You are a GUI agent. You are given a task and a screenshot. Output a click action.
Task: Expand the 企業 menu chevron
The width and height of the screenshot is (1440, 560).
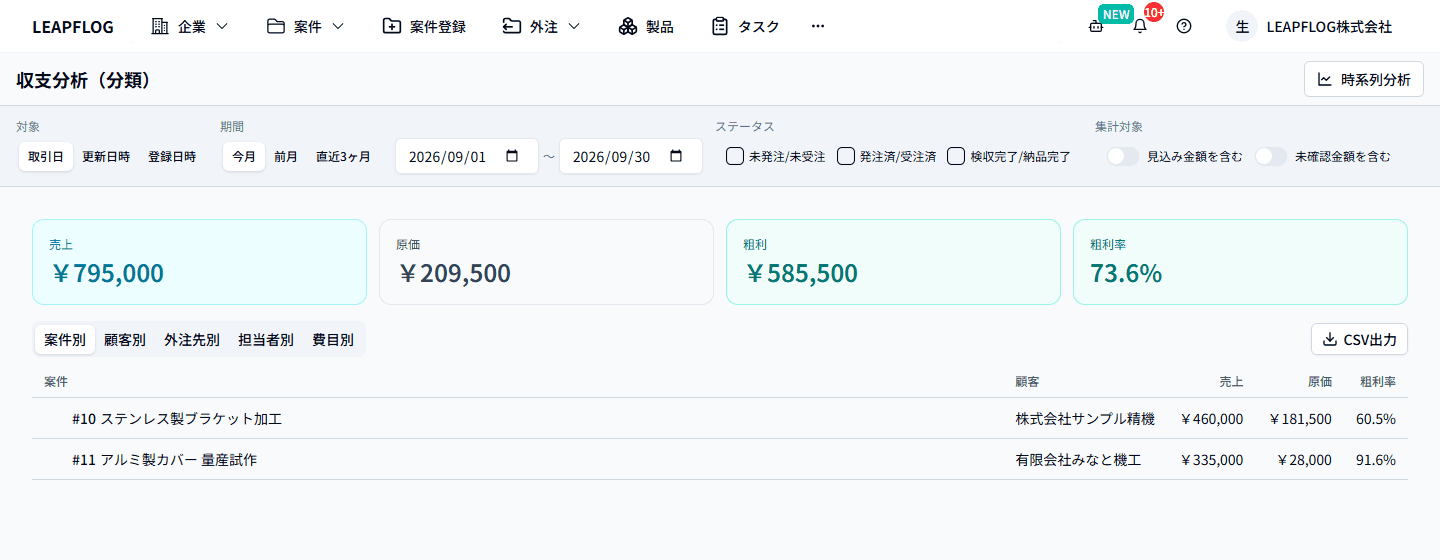(222, 26)
